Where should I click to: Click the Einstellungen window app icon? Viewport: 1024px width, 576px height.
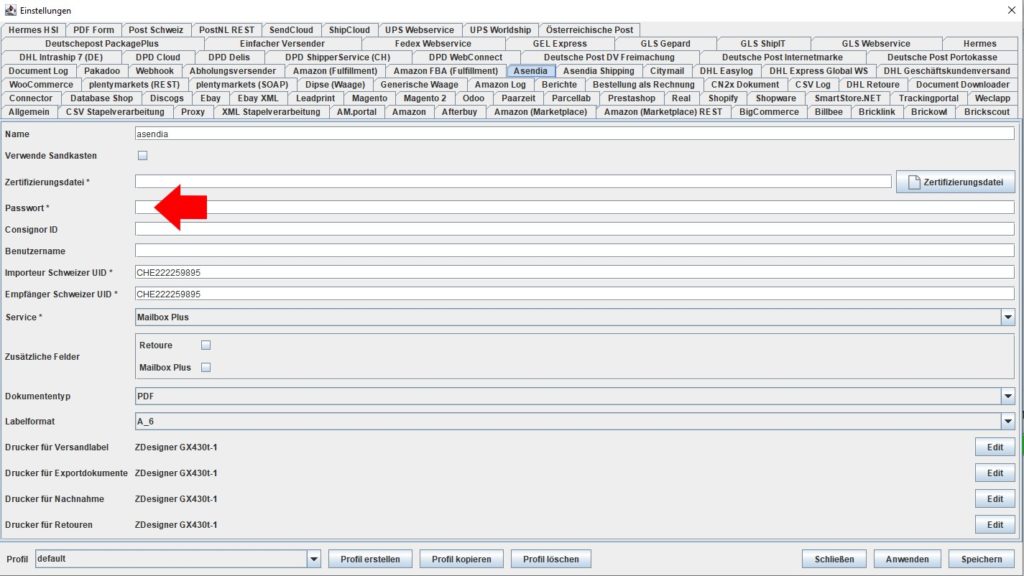(10, 10)
